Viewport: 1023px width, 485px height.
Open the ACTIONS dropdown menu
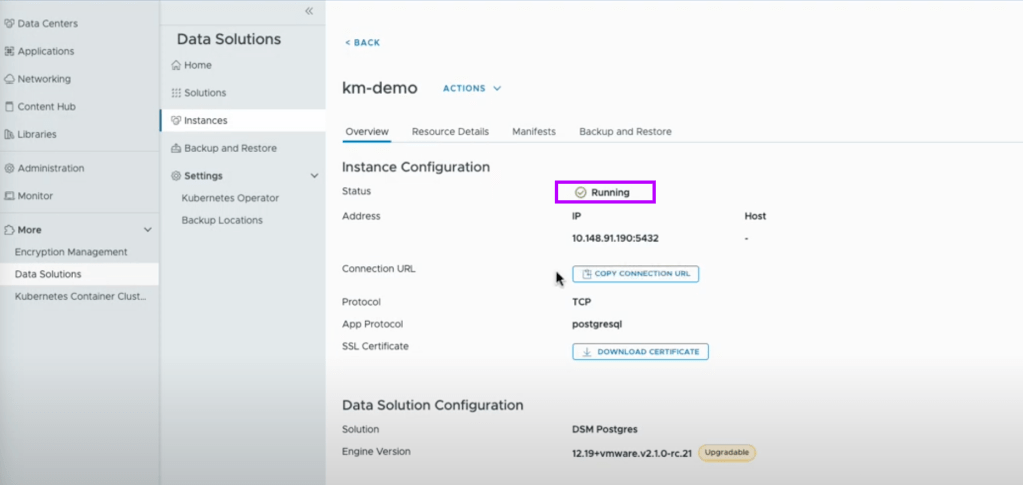pyautogui.click(x=471, y=88)
